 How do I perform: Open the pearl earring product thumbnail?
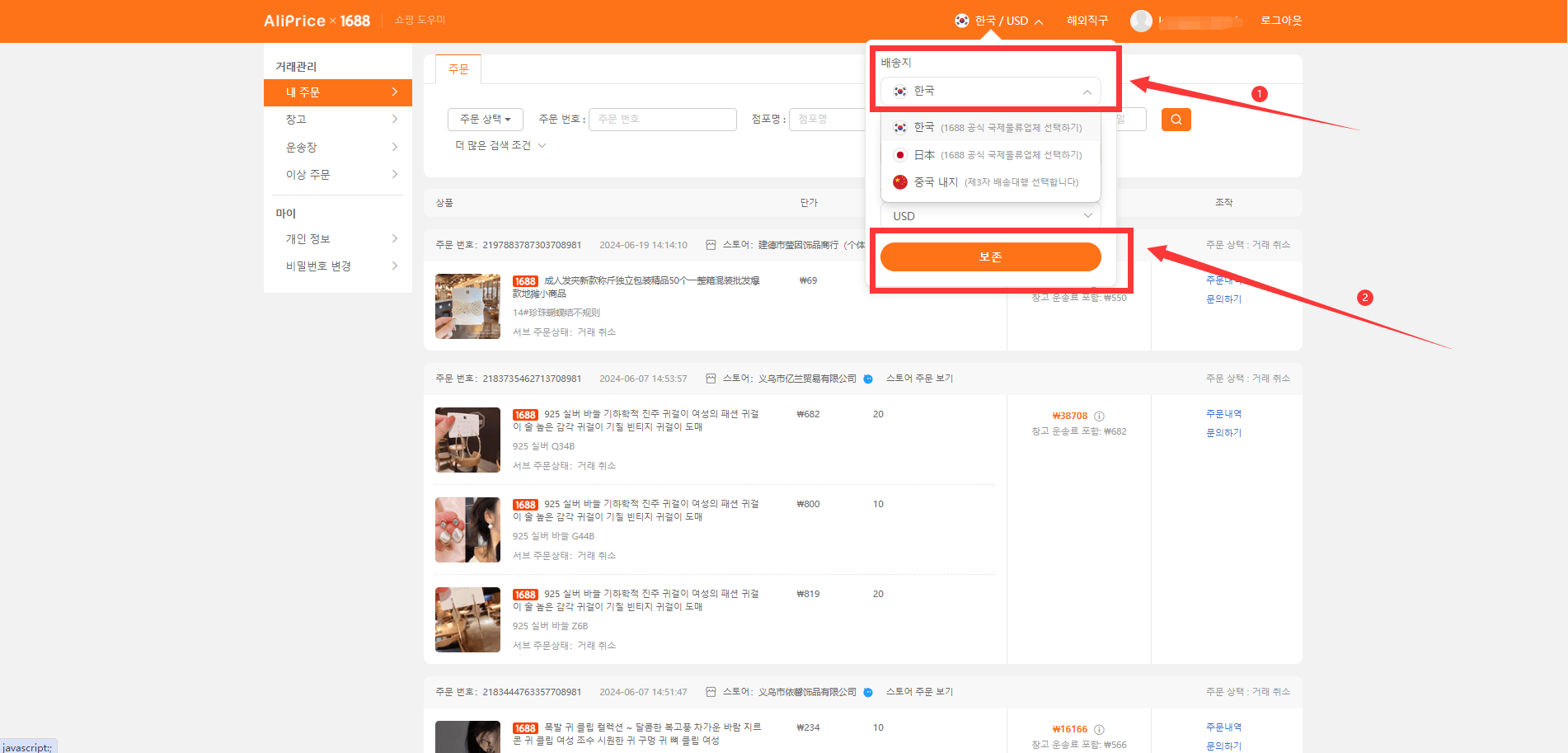467,529
